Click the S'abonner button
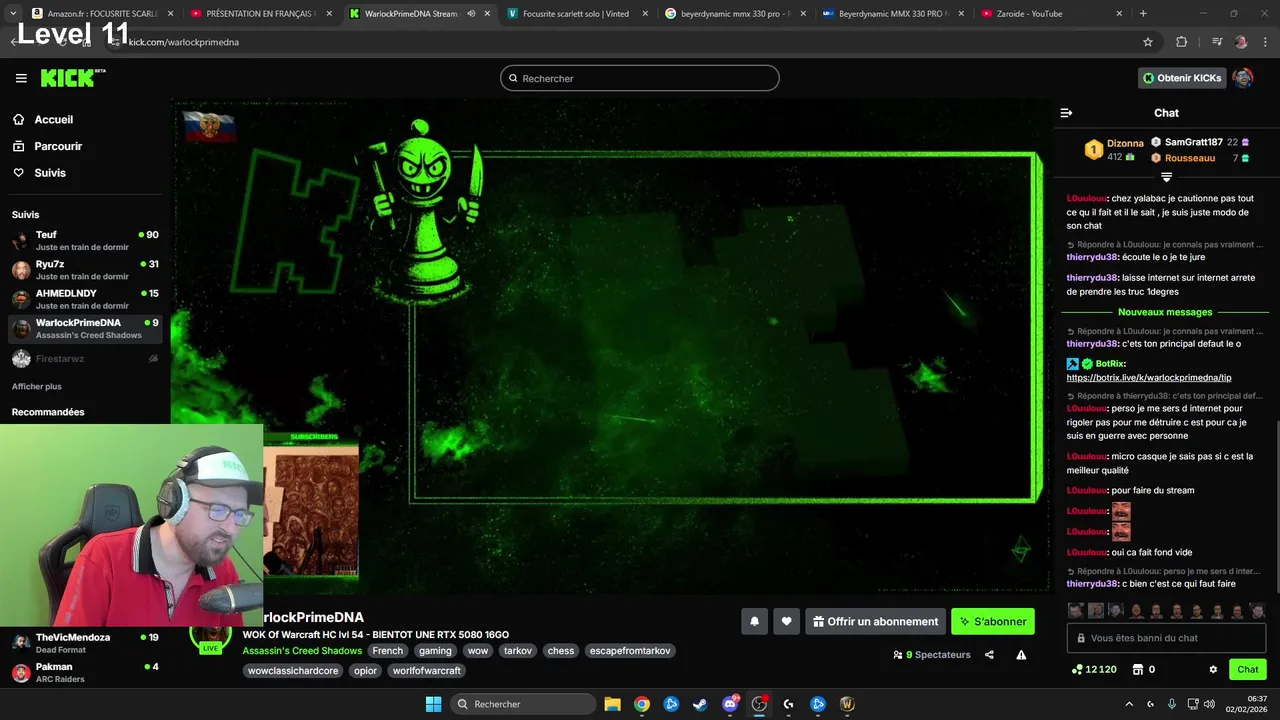The height and width of the screenshot is (720, 1280). [993, 621]
